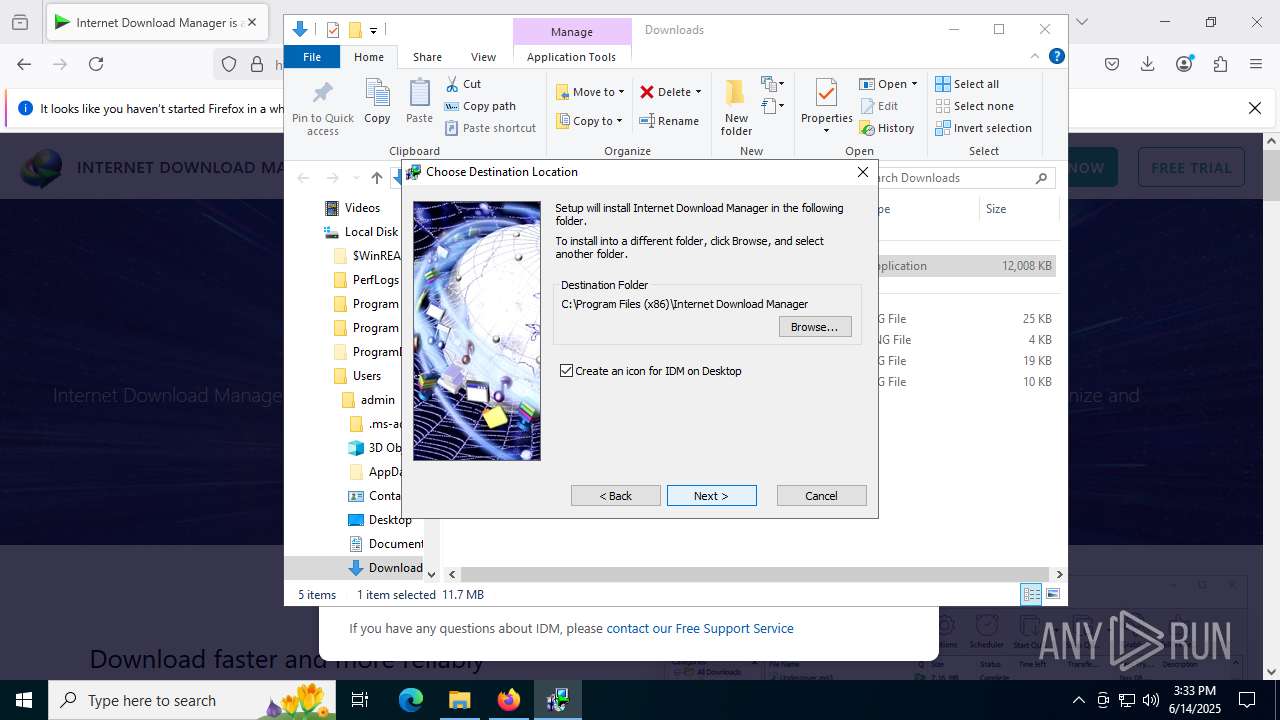Click the FREE TRIAL button on webpage
Image resolution: width=1280 pixels, height=720 pixels.
coord(1191,168)
